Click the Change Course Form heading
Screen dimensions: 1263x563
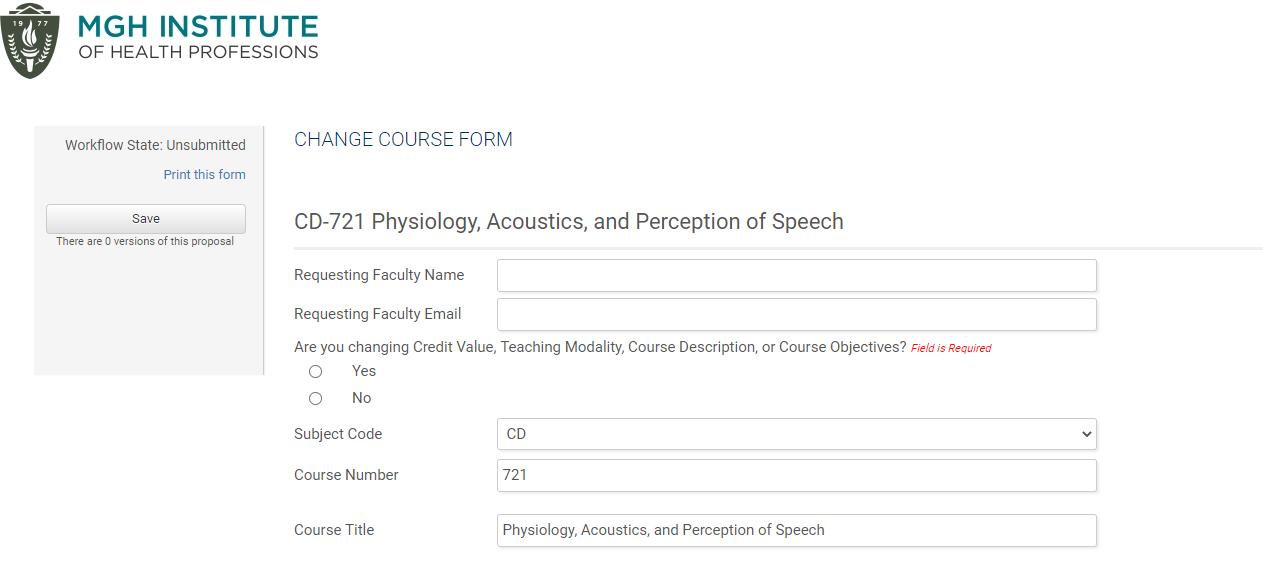[x=403, y=139]
